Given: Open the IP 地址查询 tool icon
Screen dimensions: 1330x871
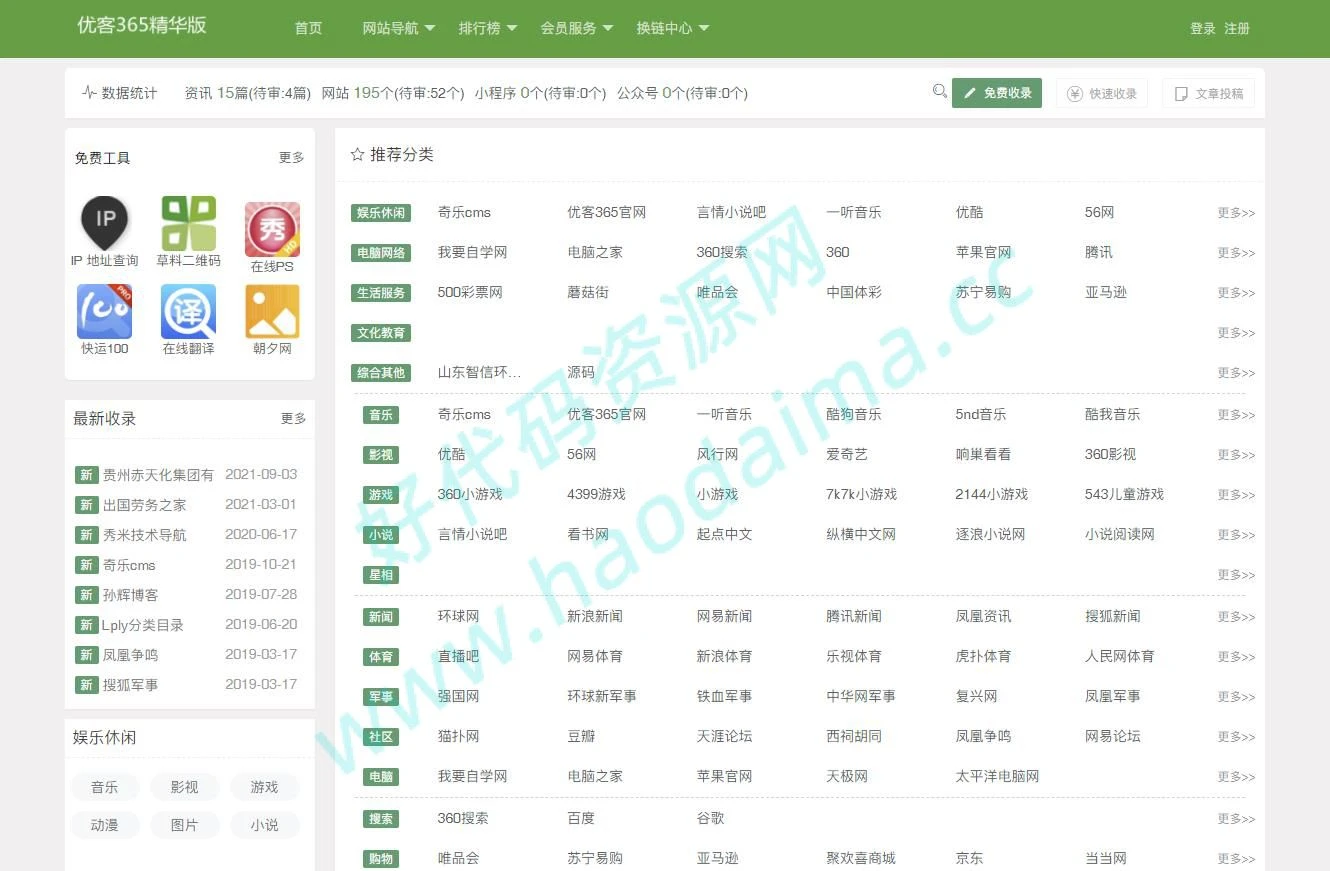Looking at the screenshot, I should 105,222.
